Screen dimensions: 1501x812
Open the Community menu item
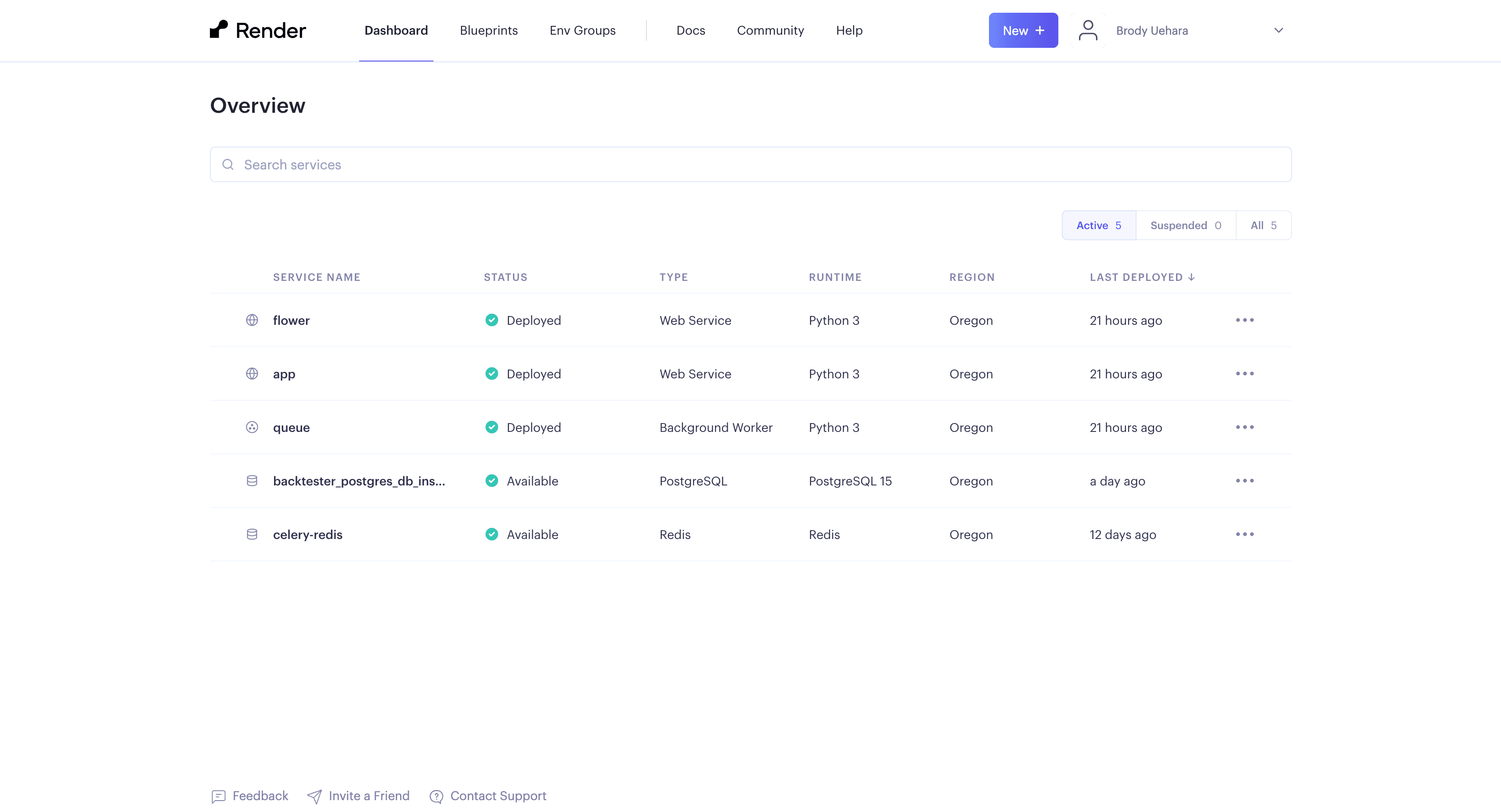[770, 30]
